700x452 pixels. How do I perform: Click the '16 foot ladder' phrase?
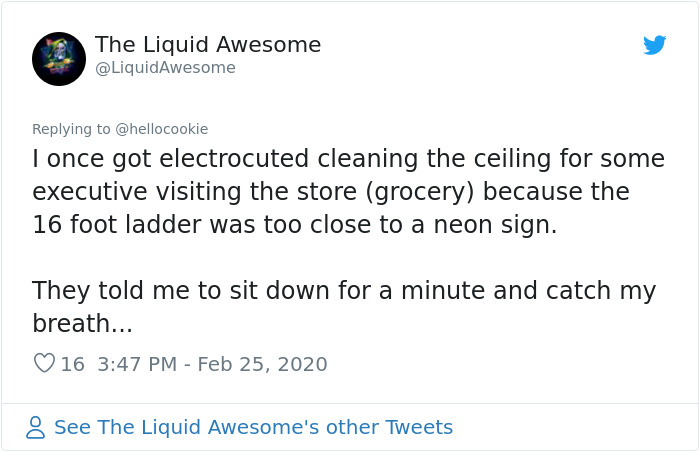point(117,224)
